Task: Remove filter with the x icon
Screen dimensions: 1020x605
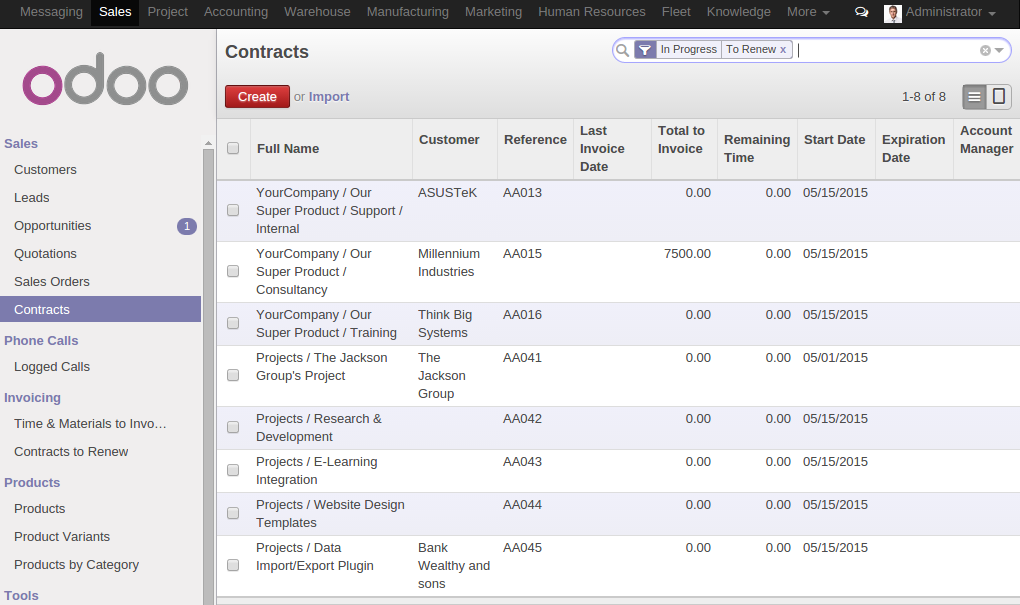Action: (x=783, y=49)
